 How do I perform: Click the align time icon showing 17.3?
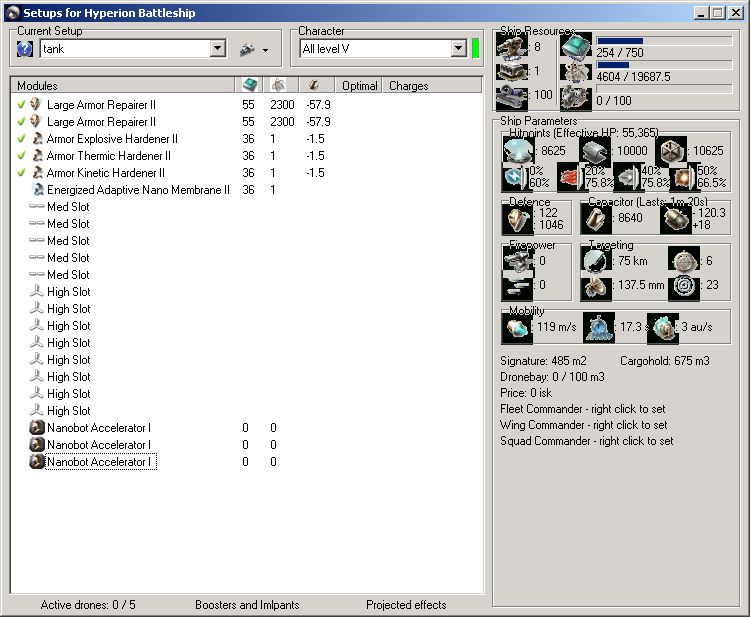tap(599, 328)
